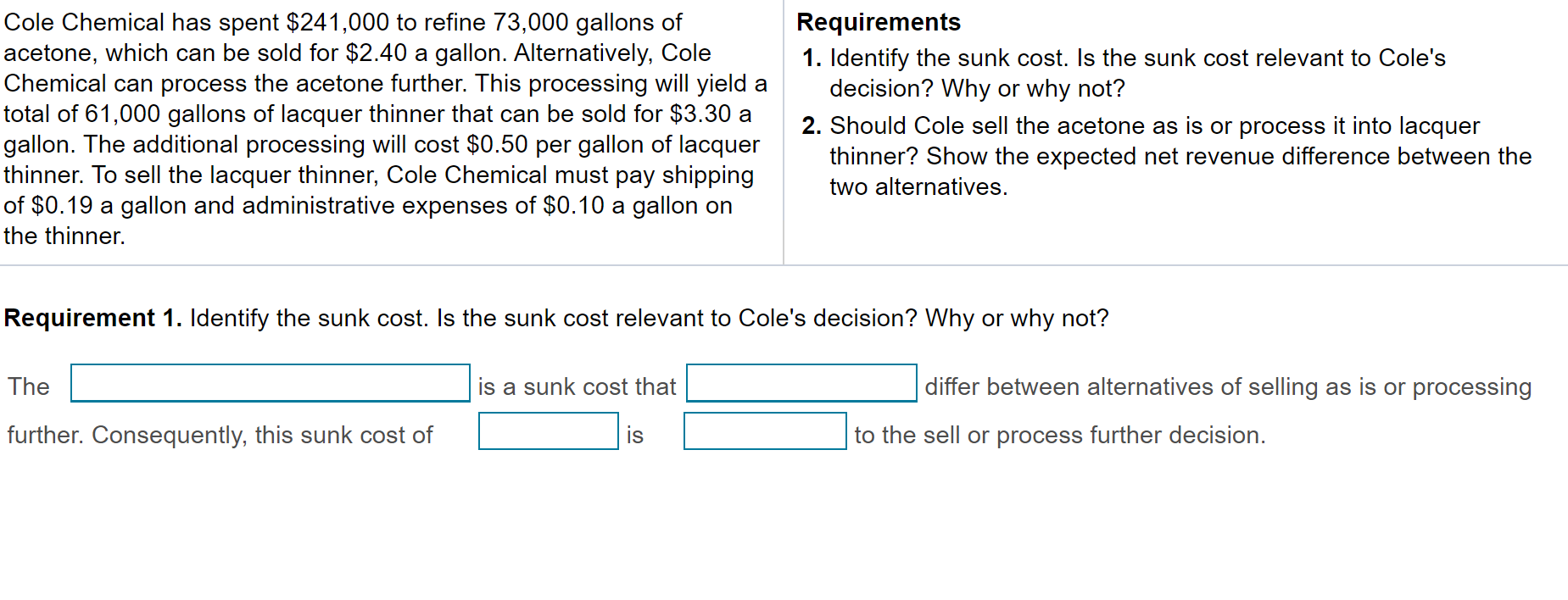Viewport: 1568px width, 600px height.
Task: Click the word 'The' before the first blank
Action: click(x=29, y=386)
